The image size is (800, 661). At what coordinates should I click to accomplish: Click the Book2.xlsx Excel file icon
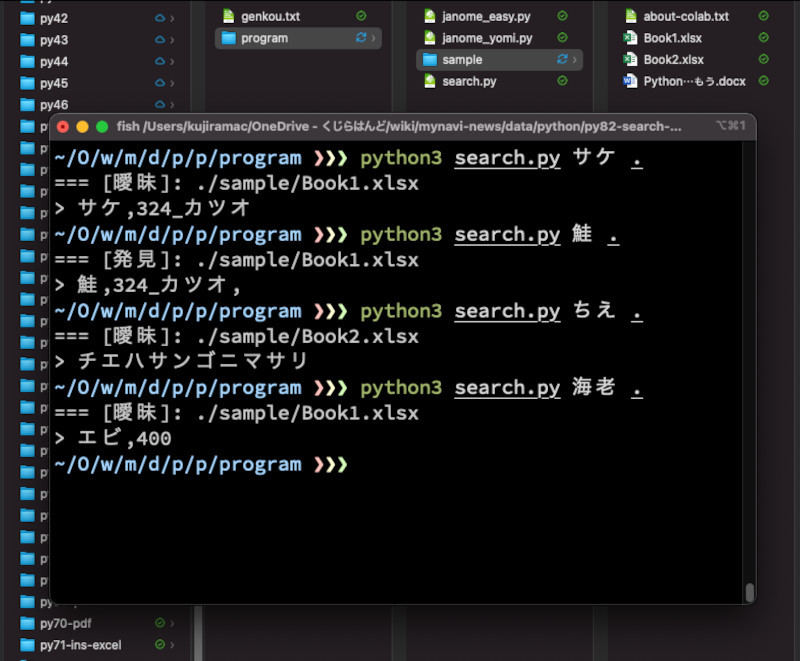pos(631,60)
